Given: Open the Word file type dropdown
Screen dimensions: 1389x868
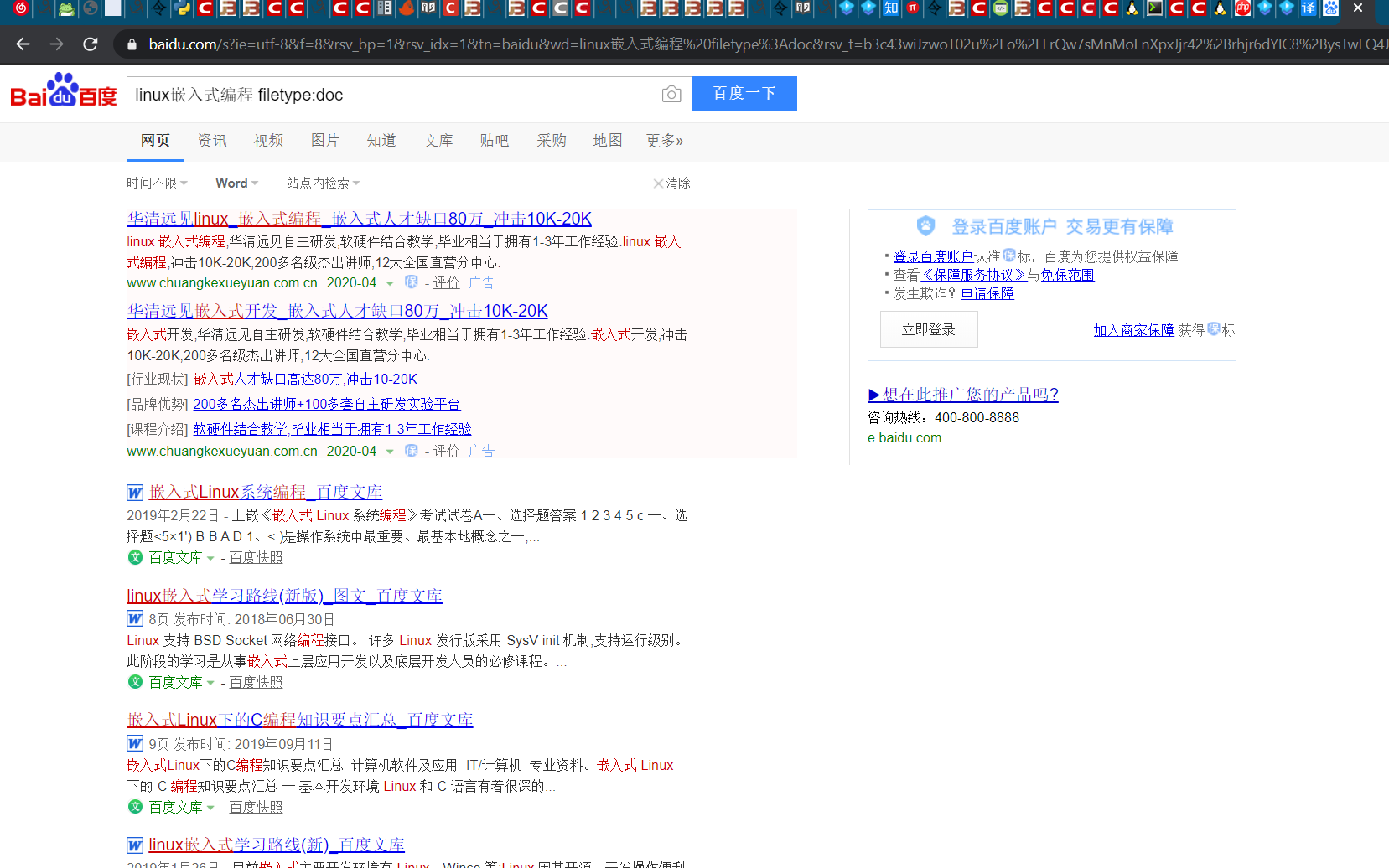Looking at the screenshot, I should pos(236,183).
